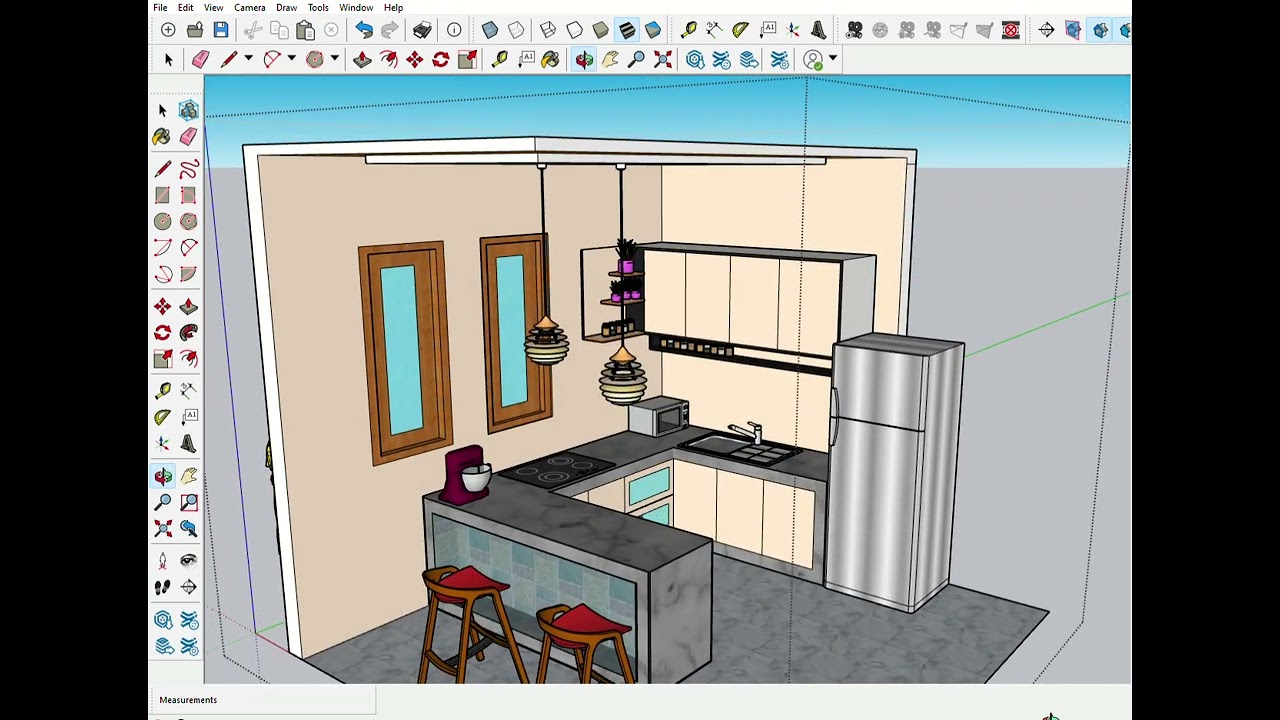Open the Help menu

point(394,8)
